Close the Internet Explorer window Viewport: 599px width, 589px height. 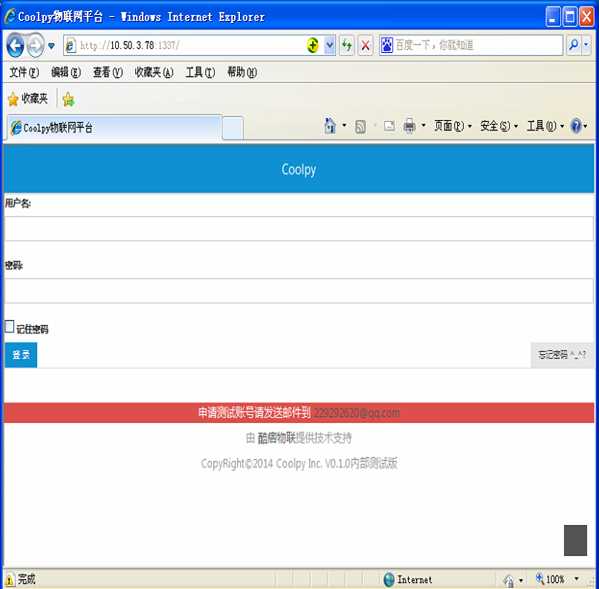click(586, 16)
